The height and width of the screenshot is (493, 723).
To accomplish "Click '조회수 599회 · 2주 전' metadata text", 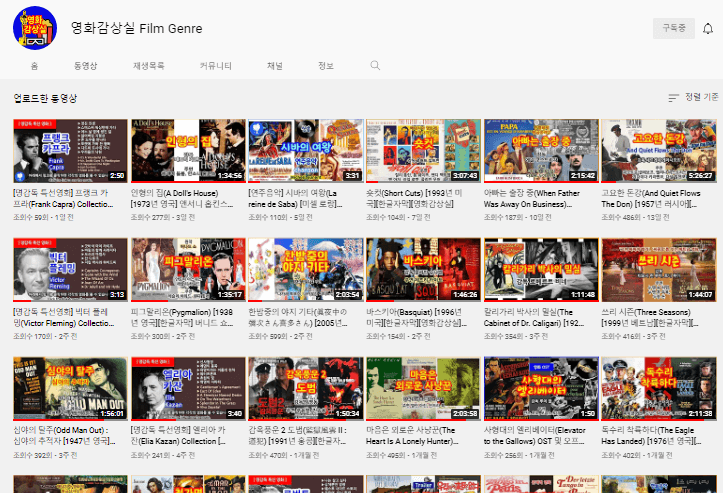I will pos(280,336).
